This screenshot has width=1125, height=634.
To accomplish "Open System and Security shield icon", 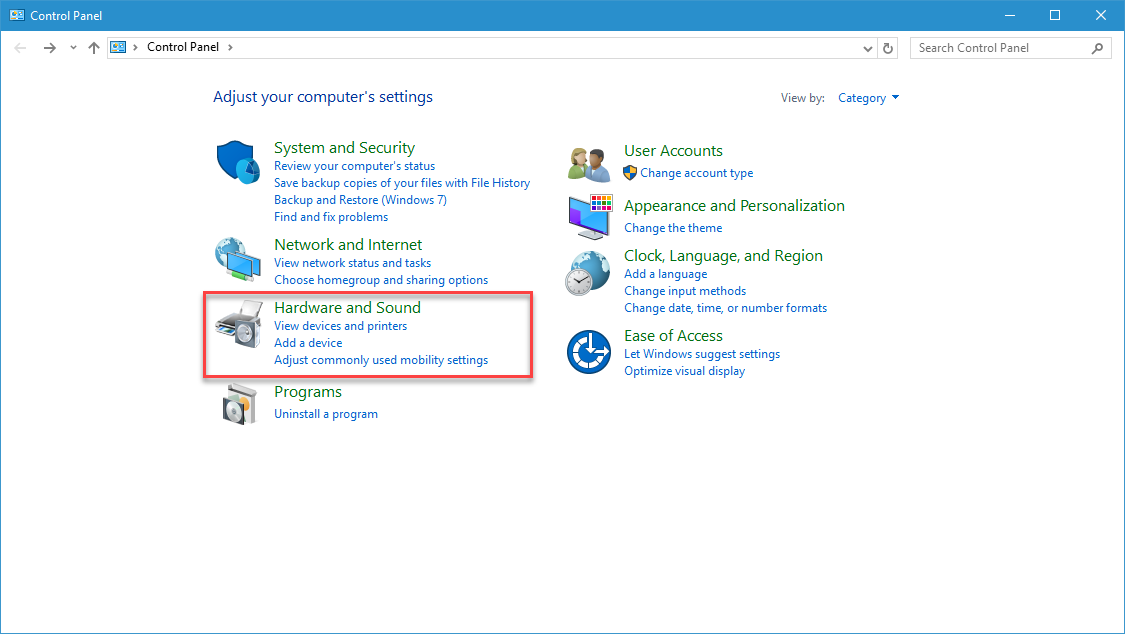I will click(238, 162).
